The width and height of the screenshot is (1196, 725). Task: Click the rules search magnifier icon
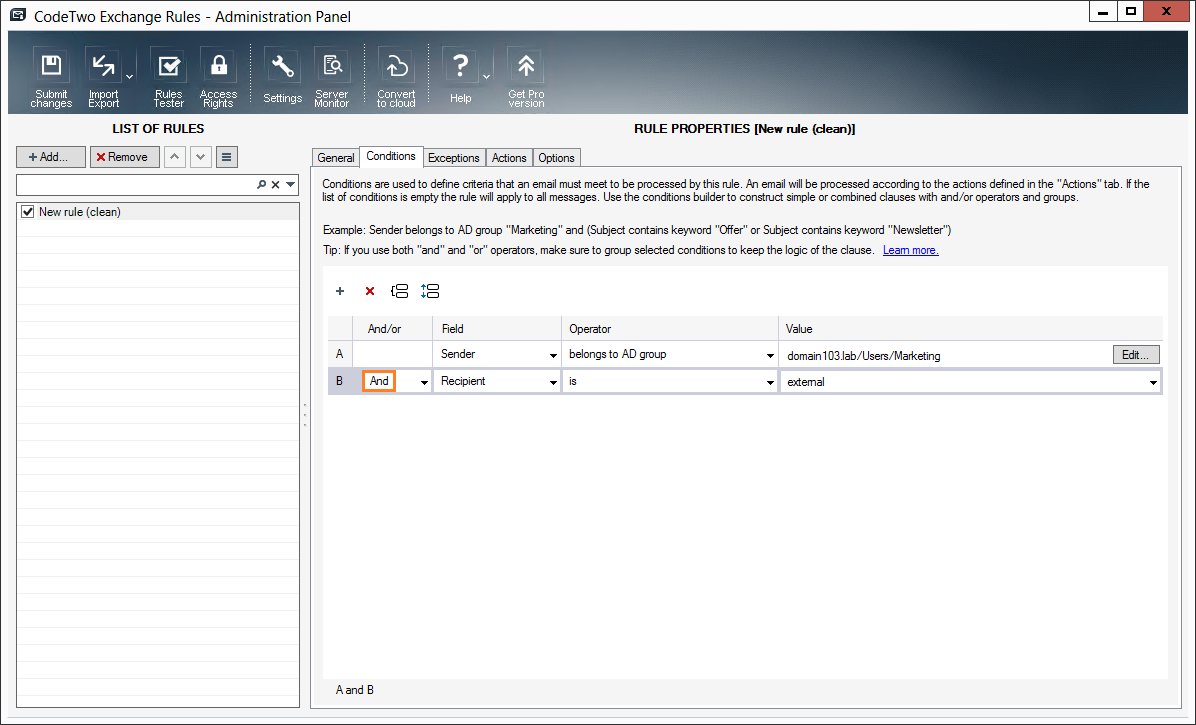pos(262,184)
